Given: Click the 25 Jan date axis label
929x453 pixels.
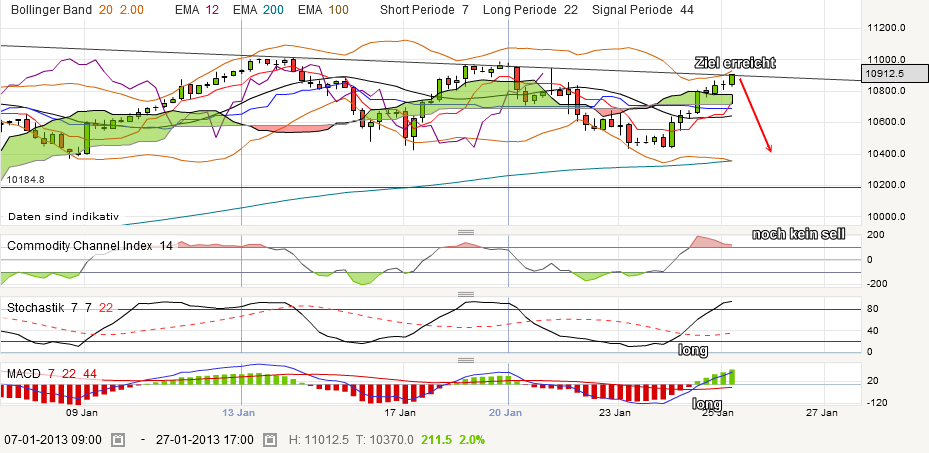Looking at the screenshot, I should coord(720,413).
